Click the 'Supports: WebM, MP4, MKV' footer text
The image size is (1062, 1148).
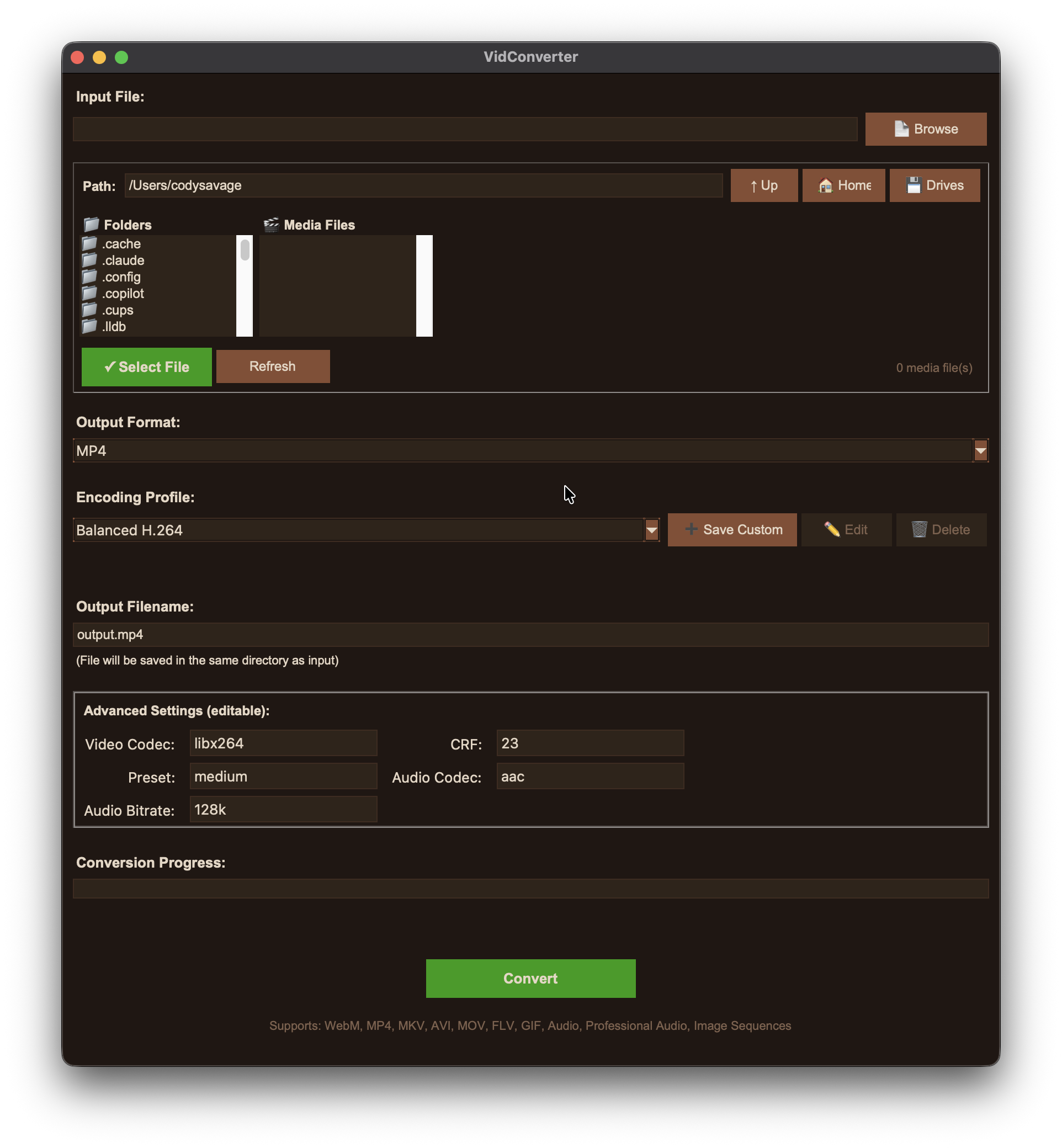point(530,1026)
